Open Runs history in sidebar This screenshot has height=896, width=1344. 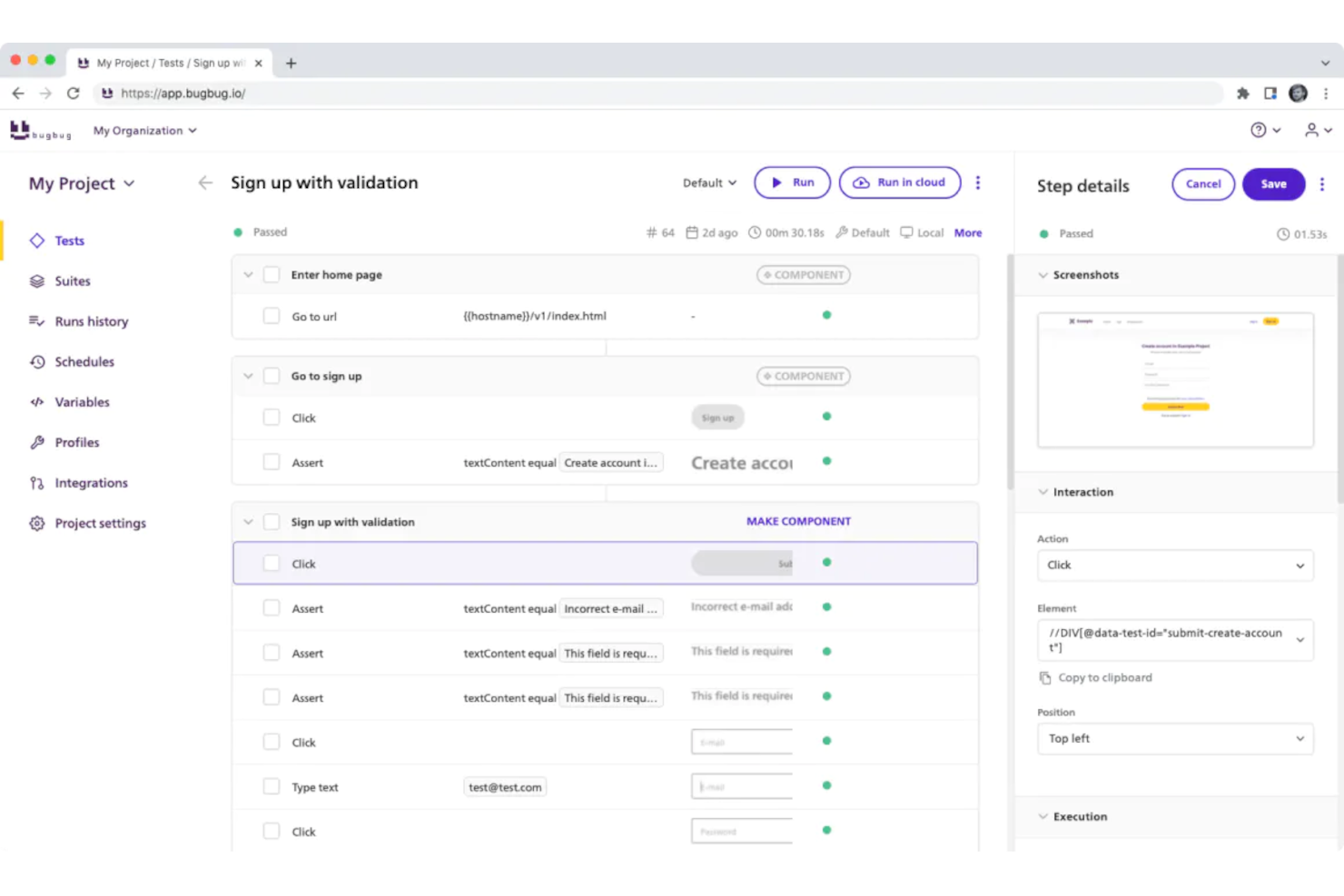pos(91,321)
